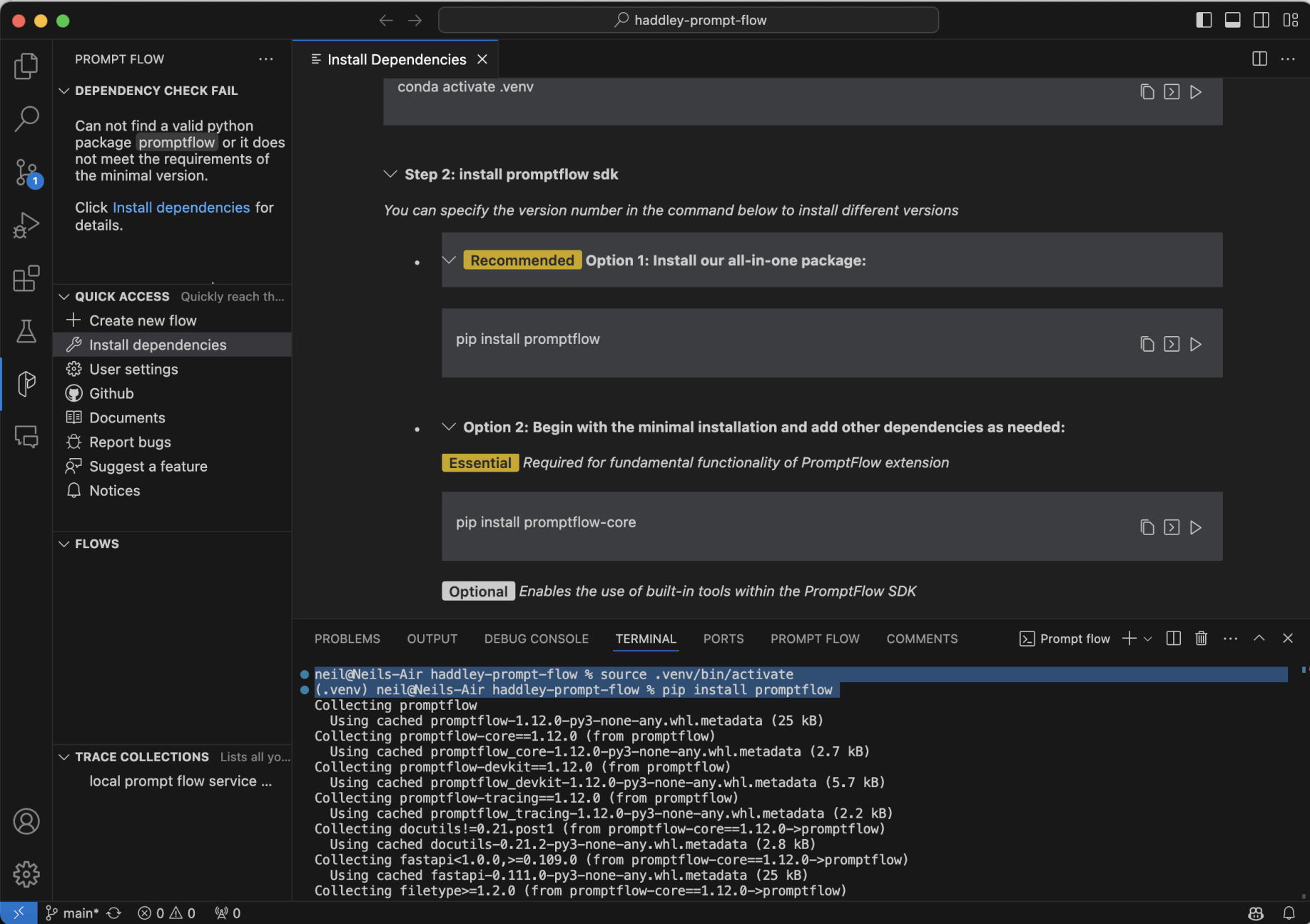Collapse the Step 2 install promptflow sdk section
Viewport: 1310px width, 924px height.
[390, 174]
